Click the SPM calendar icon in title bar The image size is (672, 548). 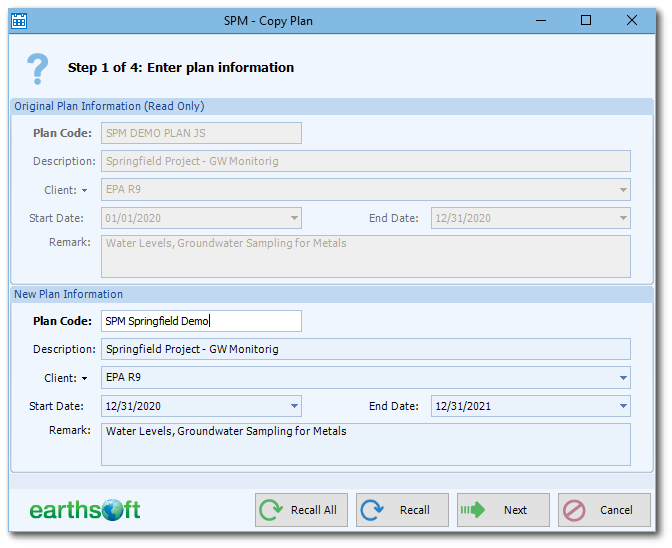click(19, 20)
